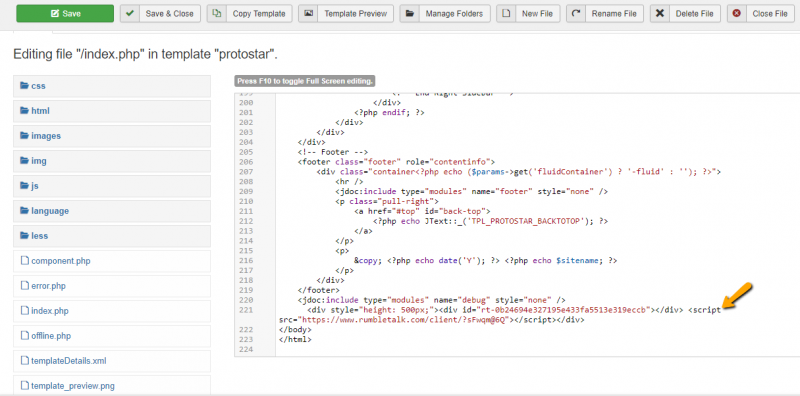The height and width of the screenshot is (396, 800).
Task: Click the fluidContainer code line
Action: 518,171
